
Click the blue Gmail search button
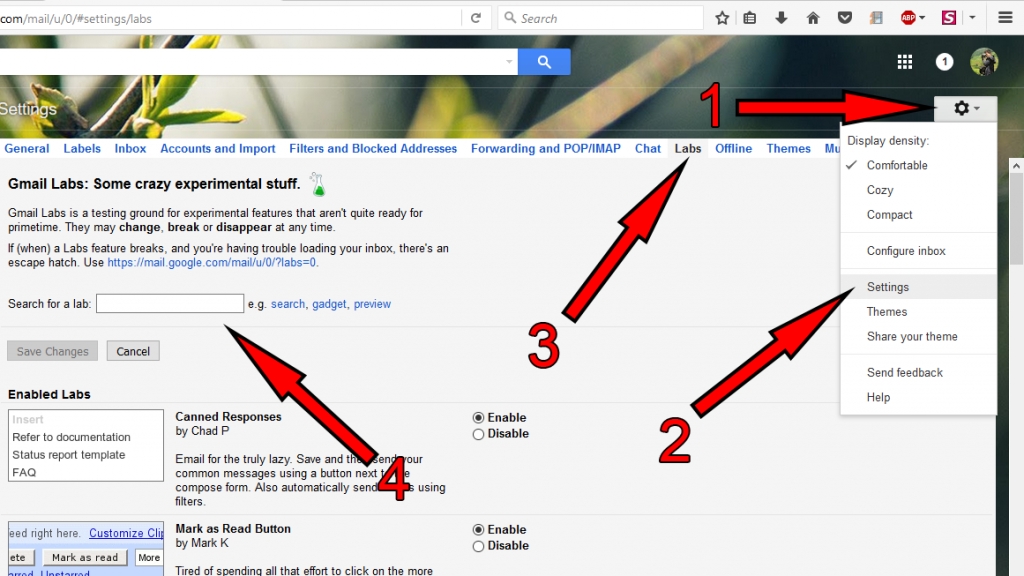[x=544, y=62]
